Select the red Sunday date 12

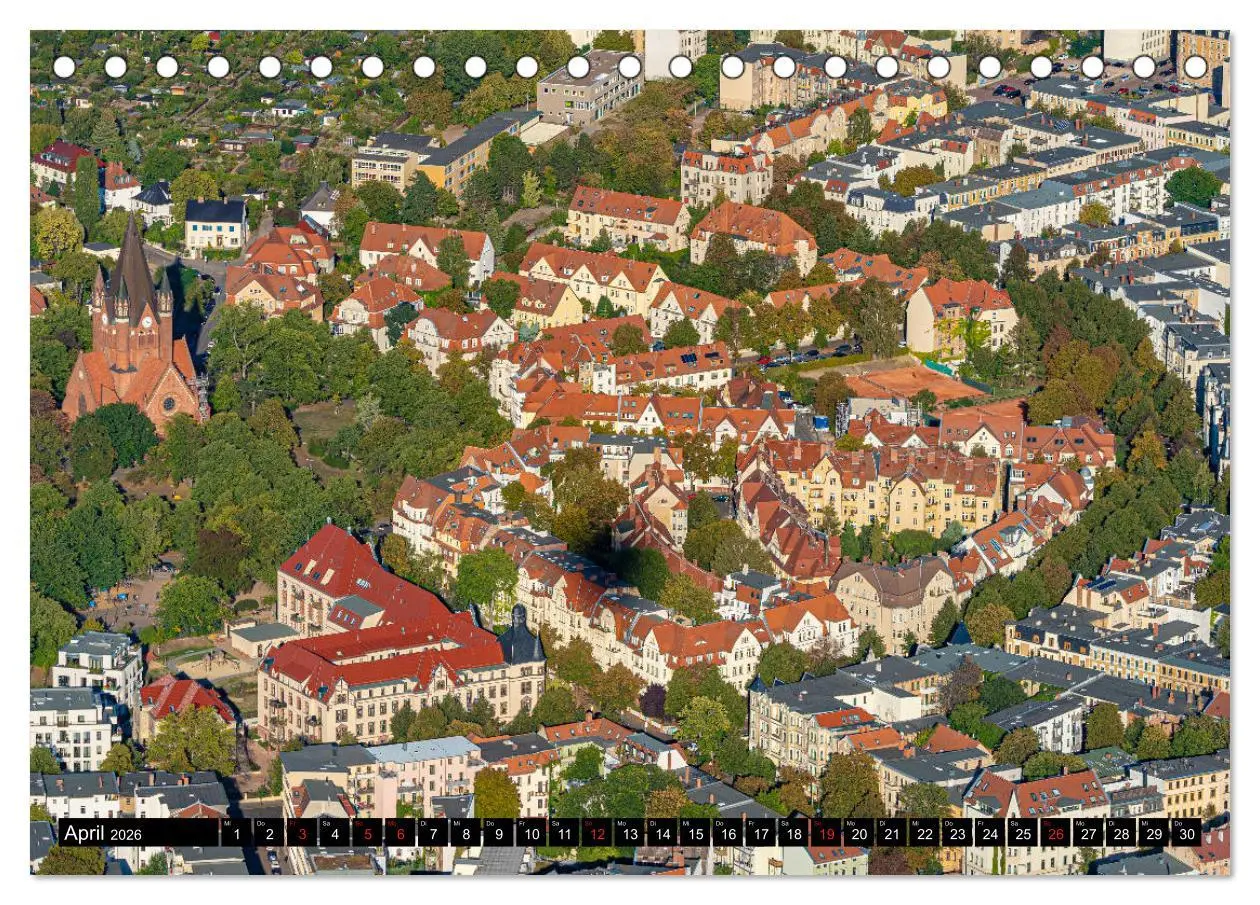click(597, 833)
